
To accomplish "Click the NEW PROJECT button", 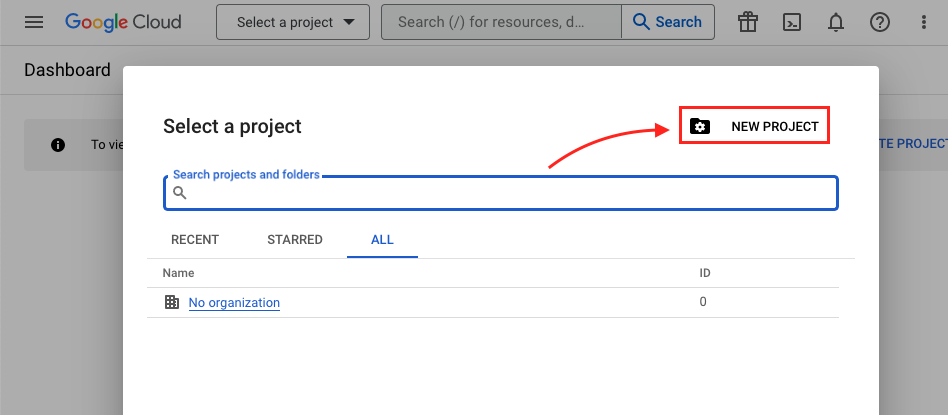I will tap(754, 126).
